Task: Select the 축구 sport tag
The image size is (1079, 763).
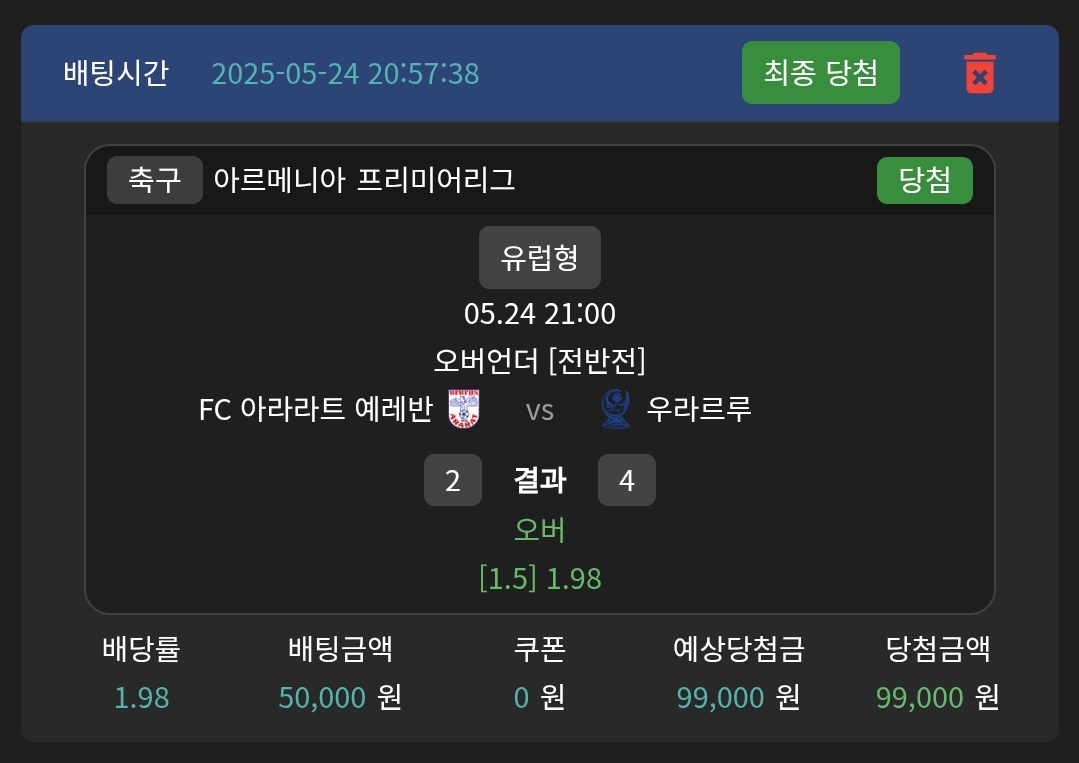Action: point(155,180)
